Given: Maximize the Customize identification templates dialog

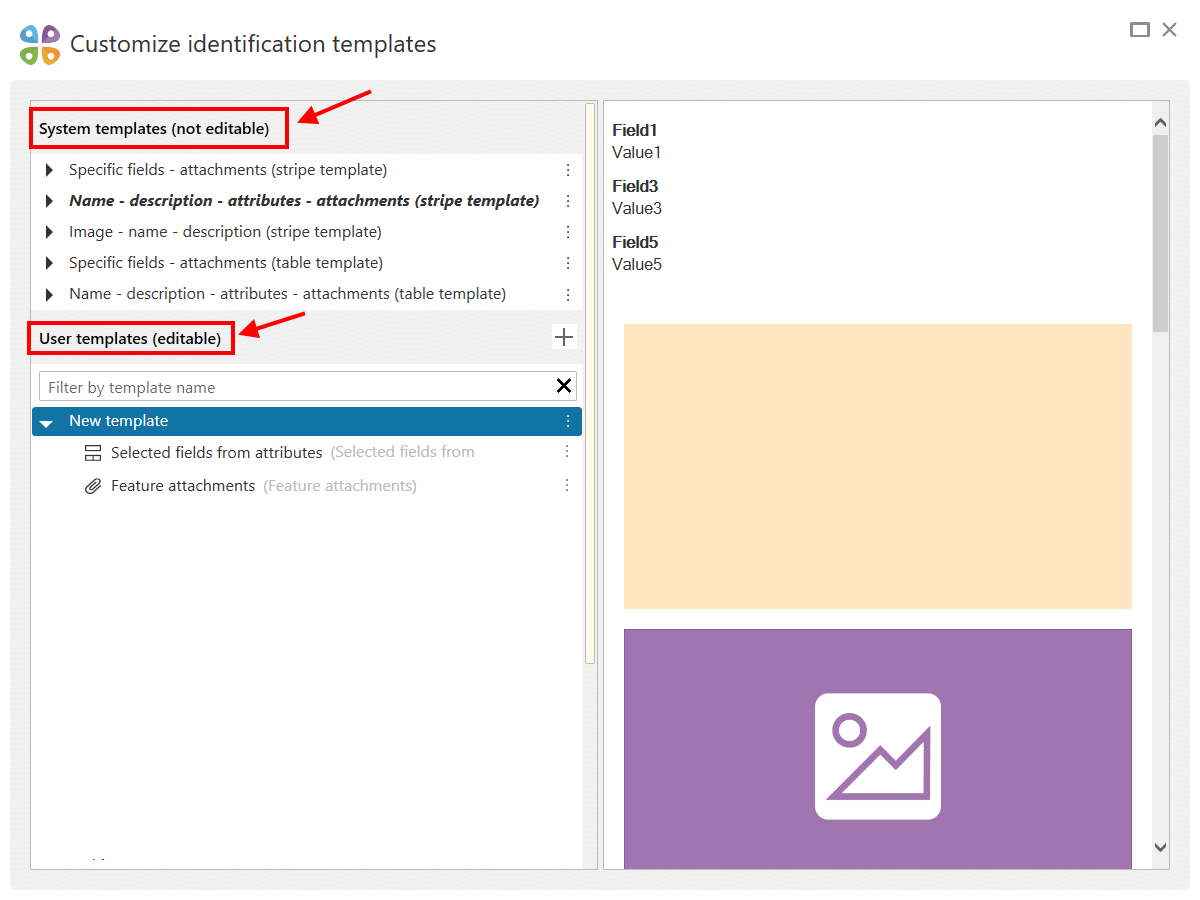Looking at the screenshot, I should tap(1140, 30).
